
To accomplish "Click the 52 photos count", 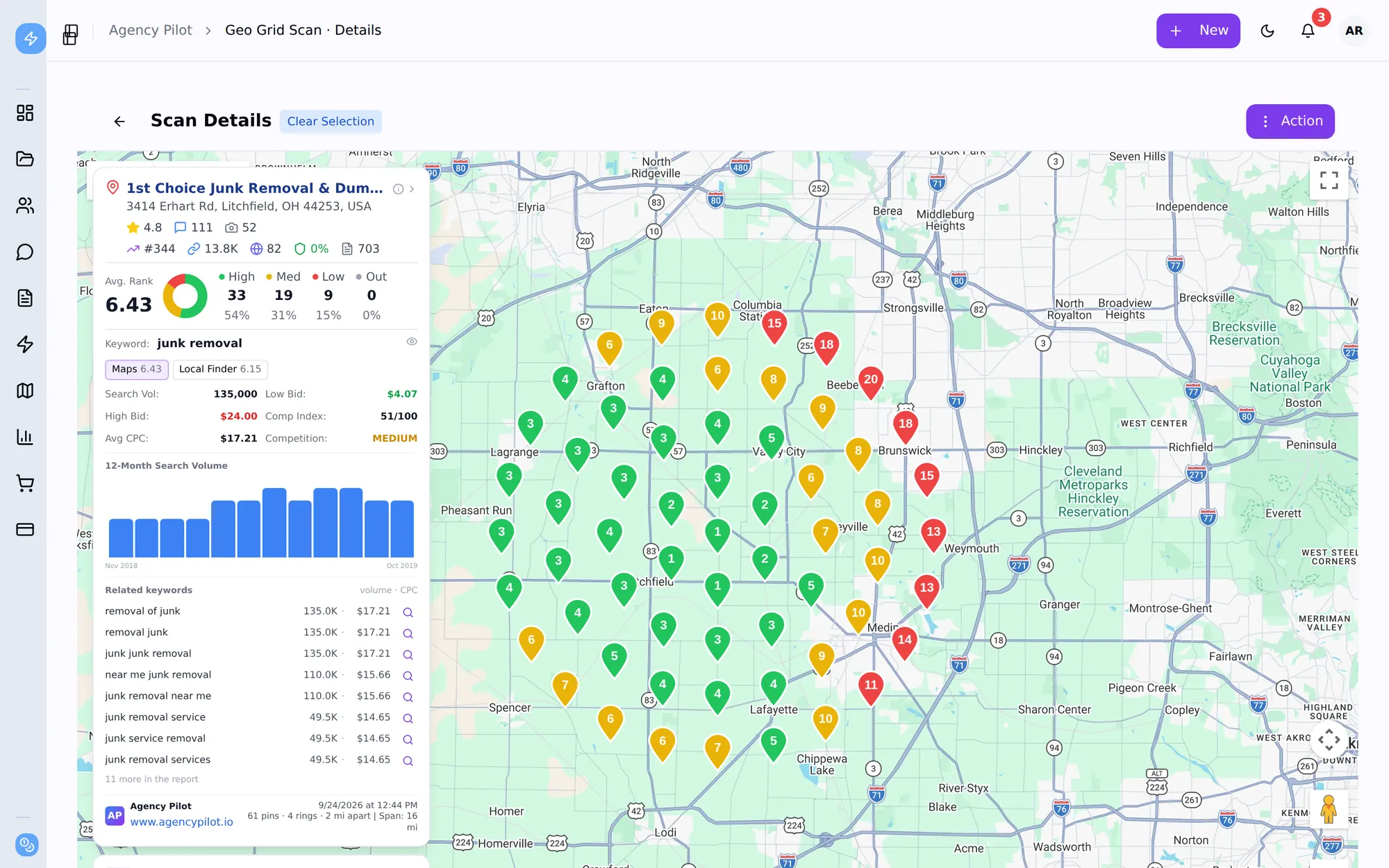I will [241, 228].
